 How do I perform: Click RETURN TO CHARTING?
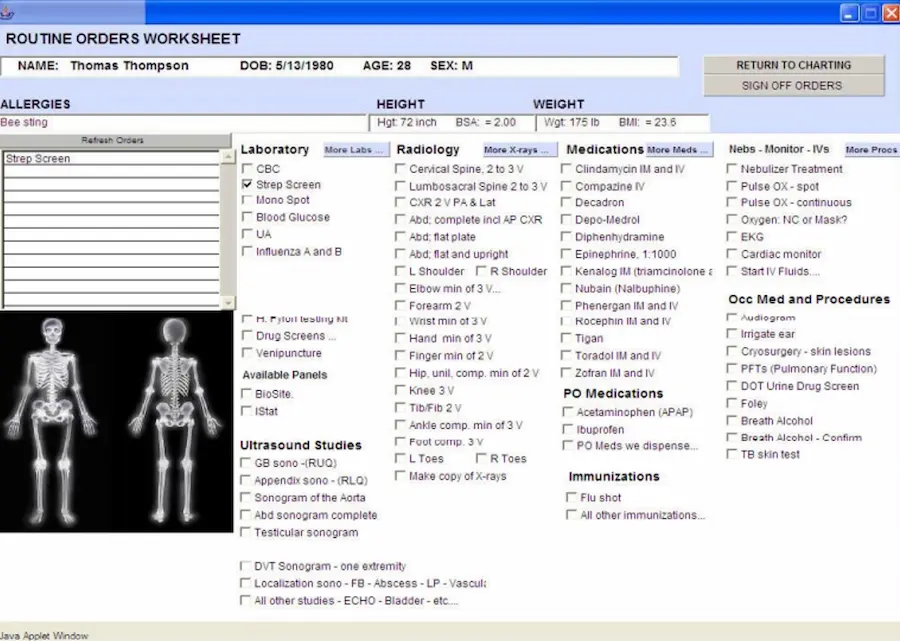(x=794, y=64)
